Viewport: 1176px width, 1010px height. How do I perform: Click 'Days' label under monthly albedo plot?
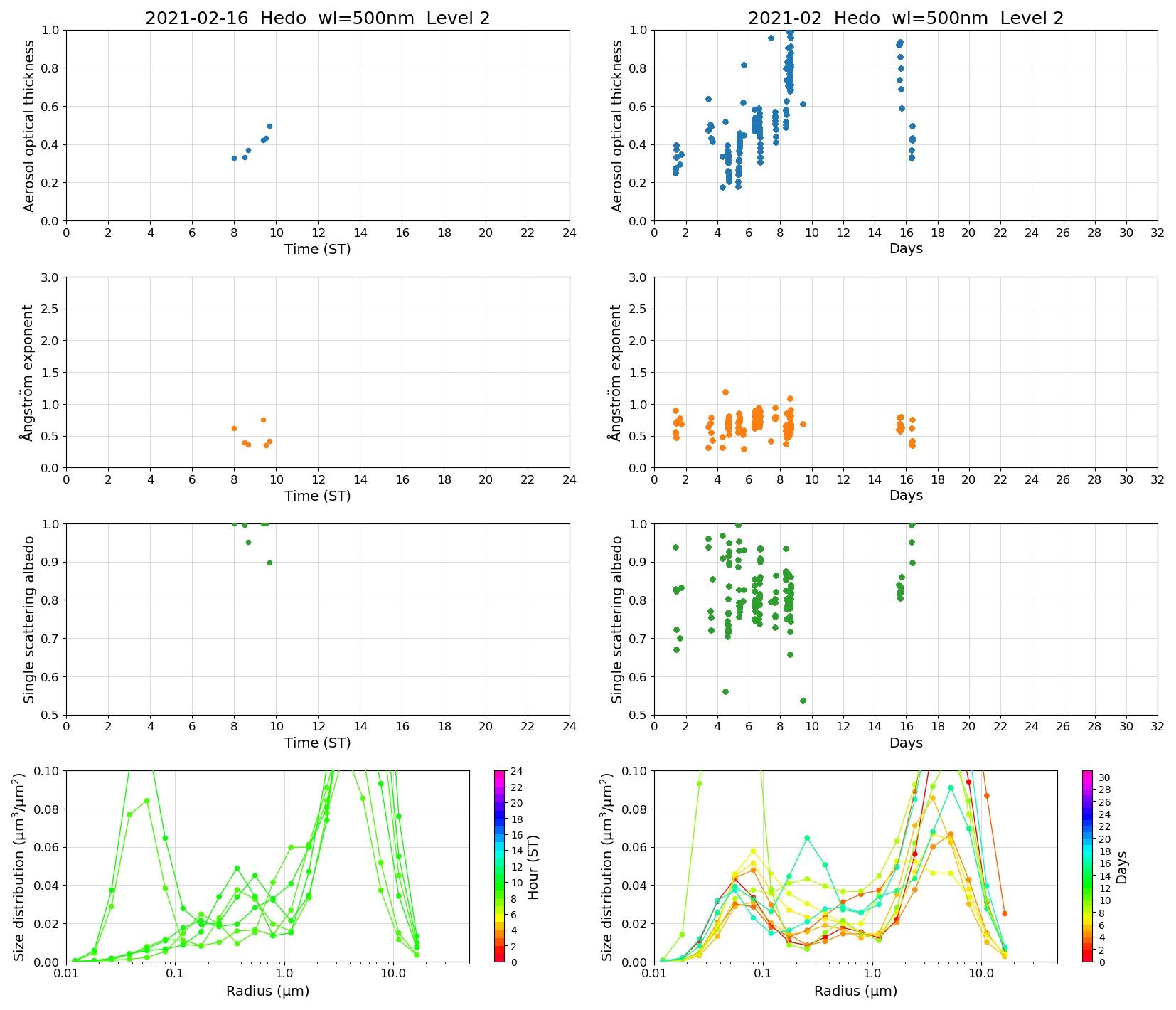click(x=906, y=743)
